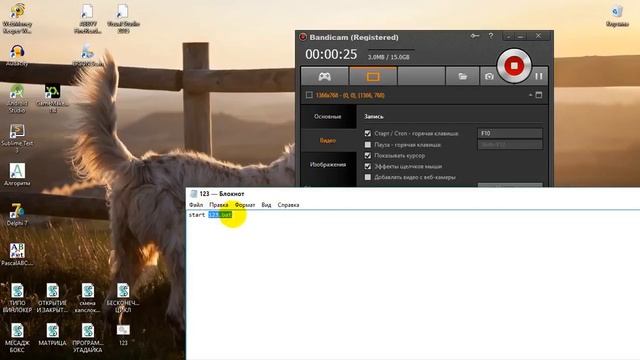Select the 123 batch file on desktop

pos(123,335)
